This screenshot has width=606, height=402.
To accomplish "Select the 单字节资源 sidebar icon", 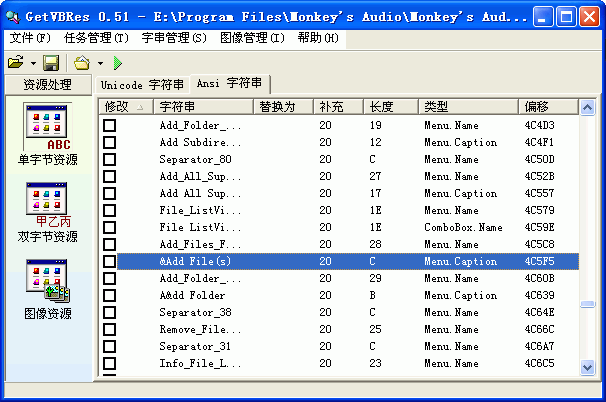I will [47, 134].
